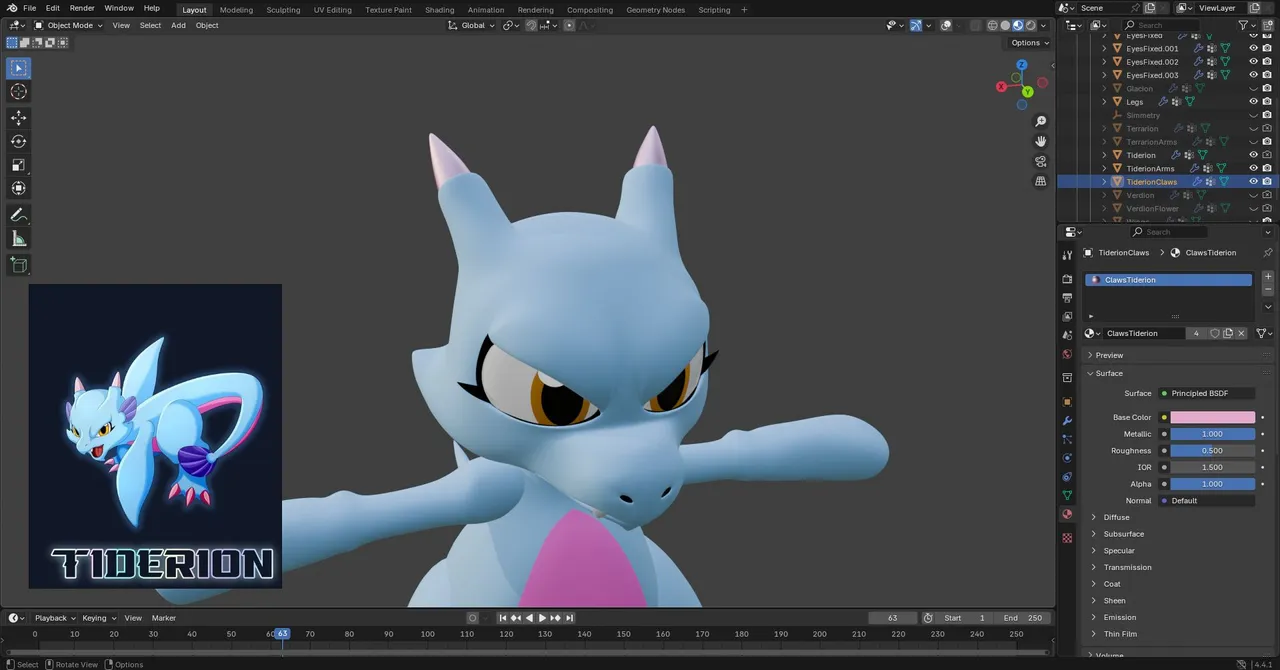Viewport: 1280px width, 670px height.
Task: Open the Tool properties tab
Action: pos(1067,255)
